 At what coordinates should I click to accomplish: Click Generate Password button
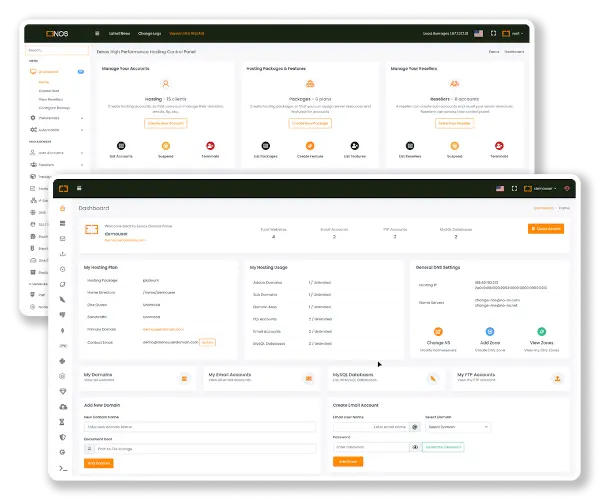click(x=443, y=447)
